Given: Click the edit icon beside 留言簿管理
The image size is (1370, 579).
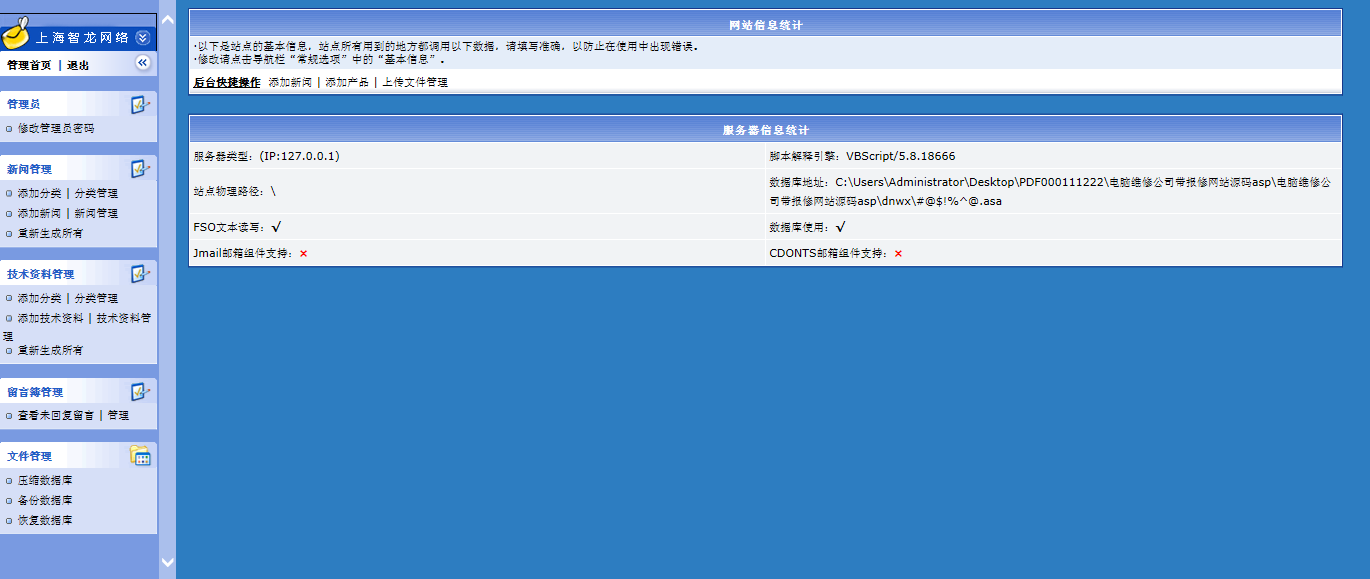Looking at the screenshot, I should pos(140,392).
